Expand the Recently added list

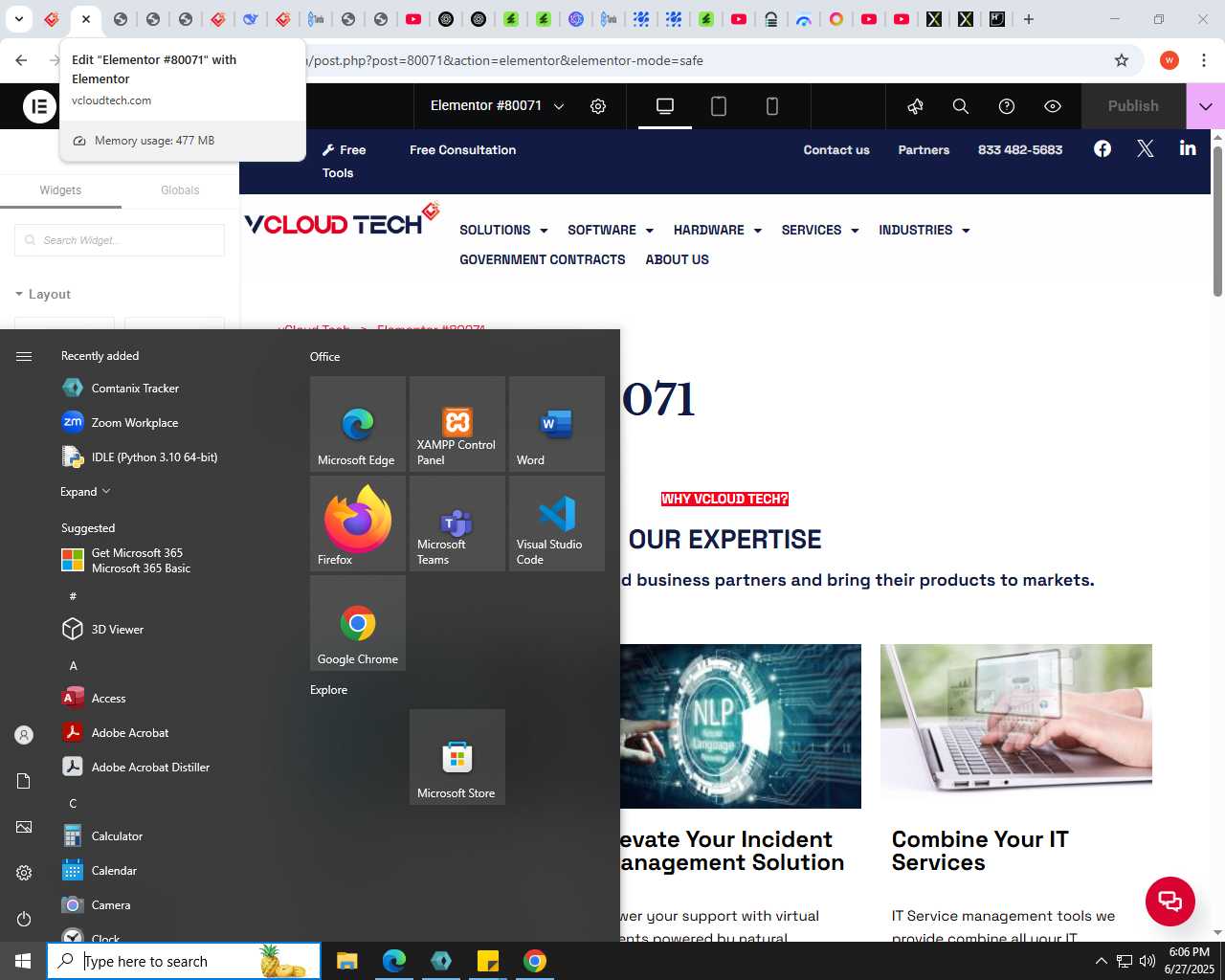[x=85, y=492]
